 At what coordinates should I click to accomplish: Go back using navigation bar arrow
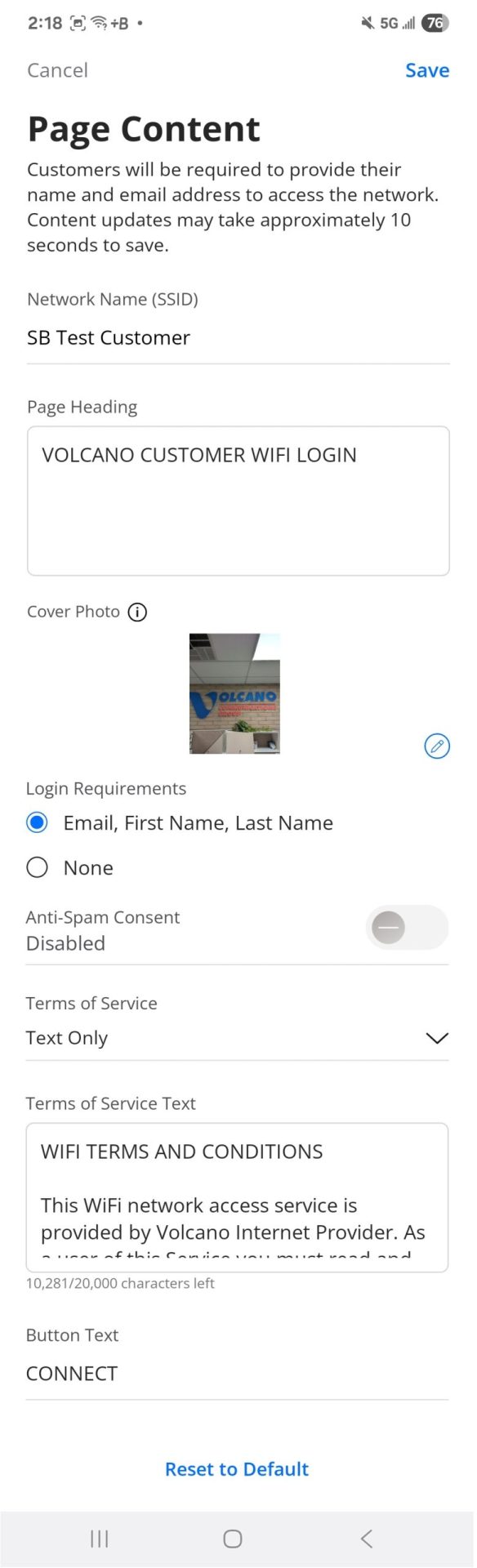click(x=367, y=1540)
